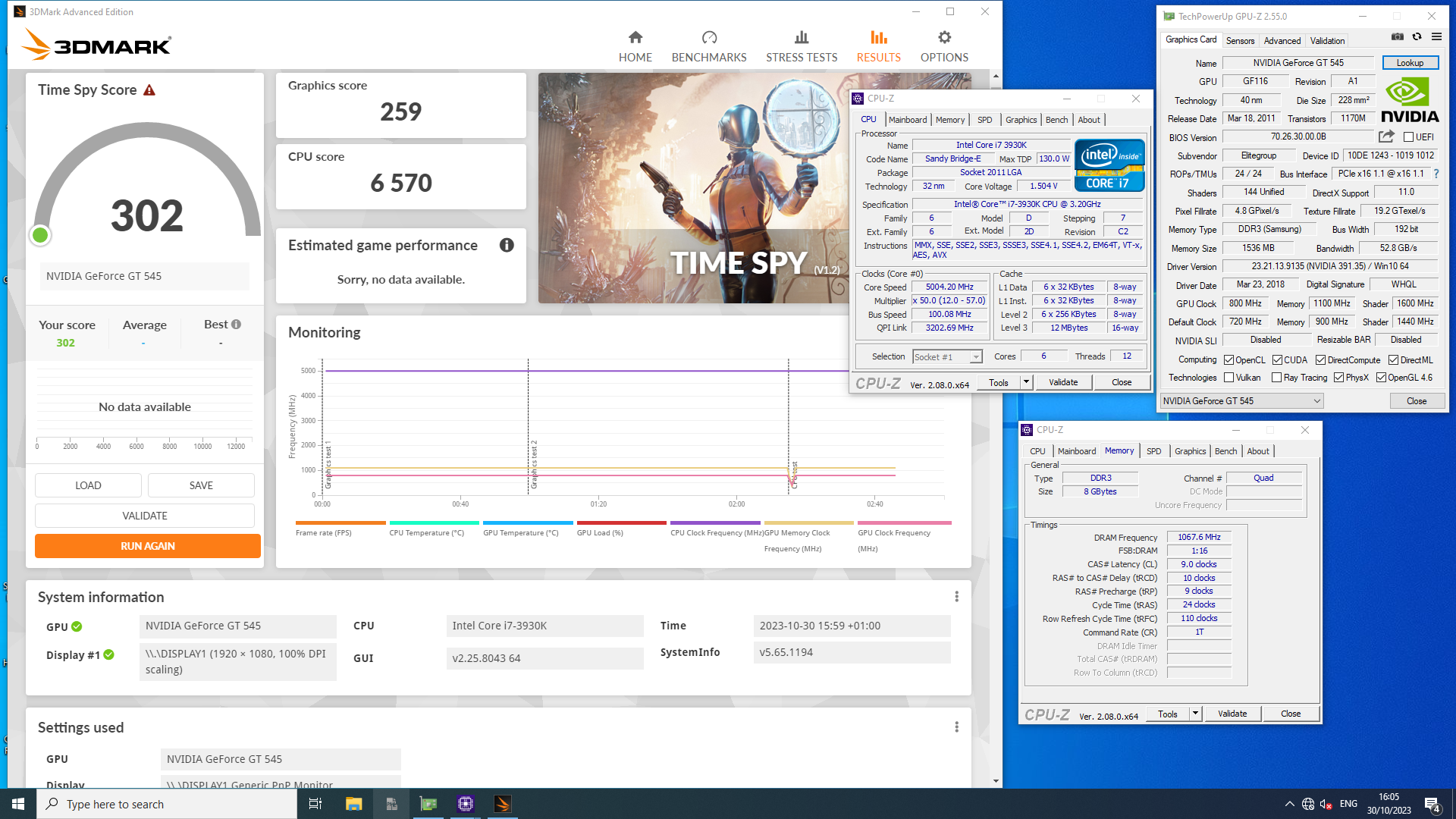Open the GPU-Z hamburger menu

[x=1436, y=36]
